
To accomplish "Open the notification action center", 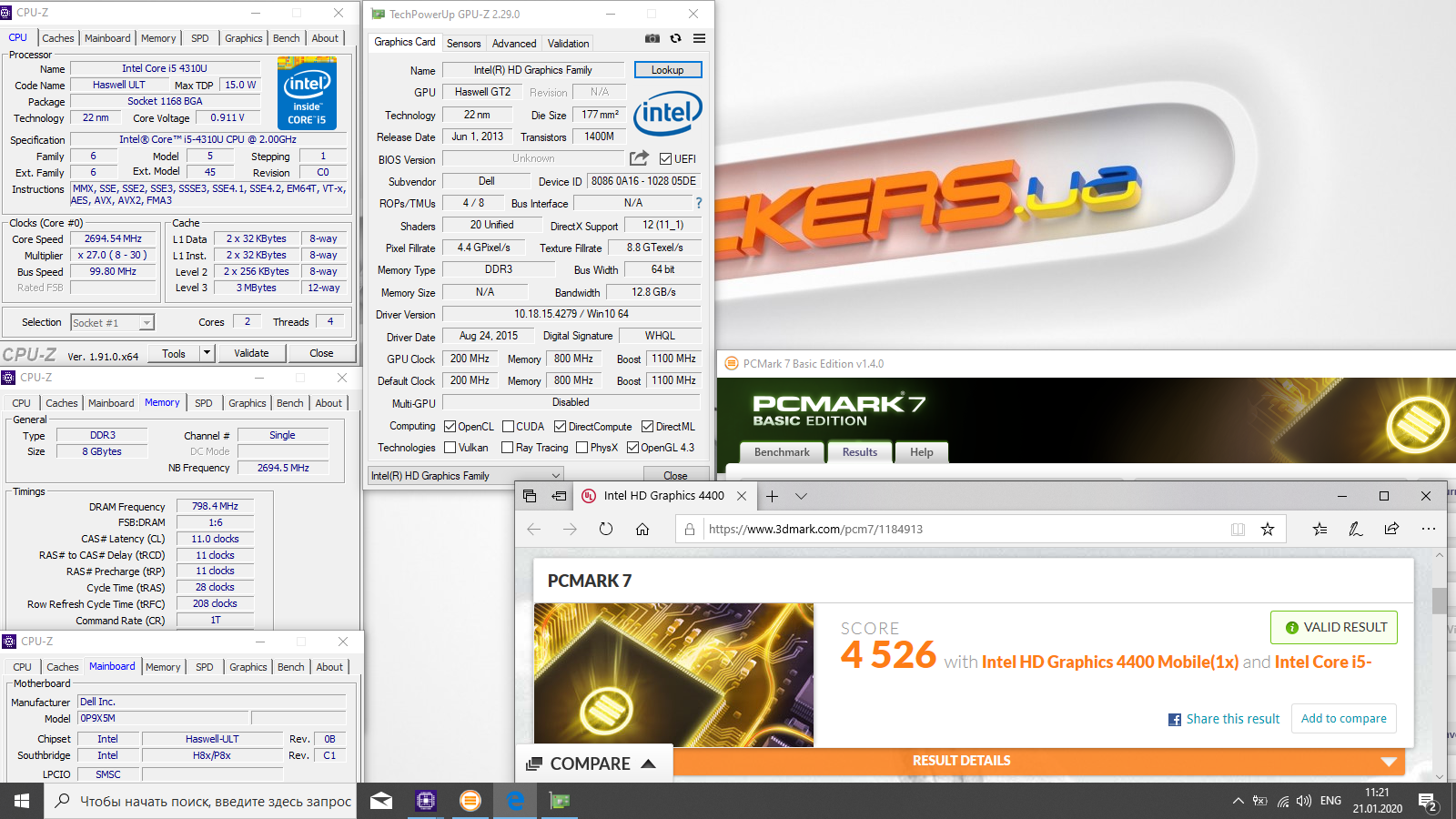I will tap(1429, 801).
